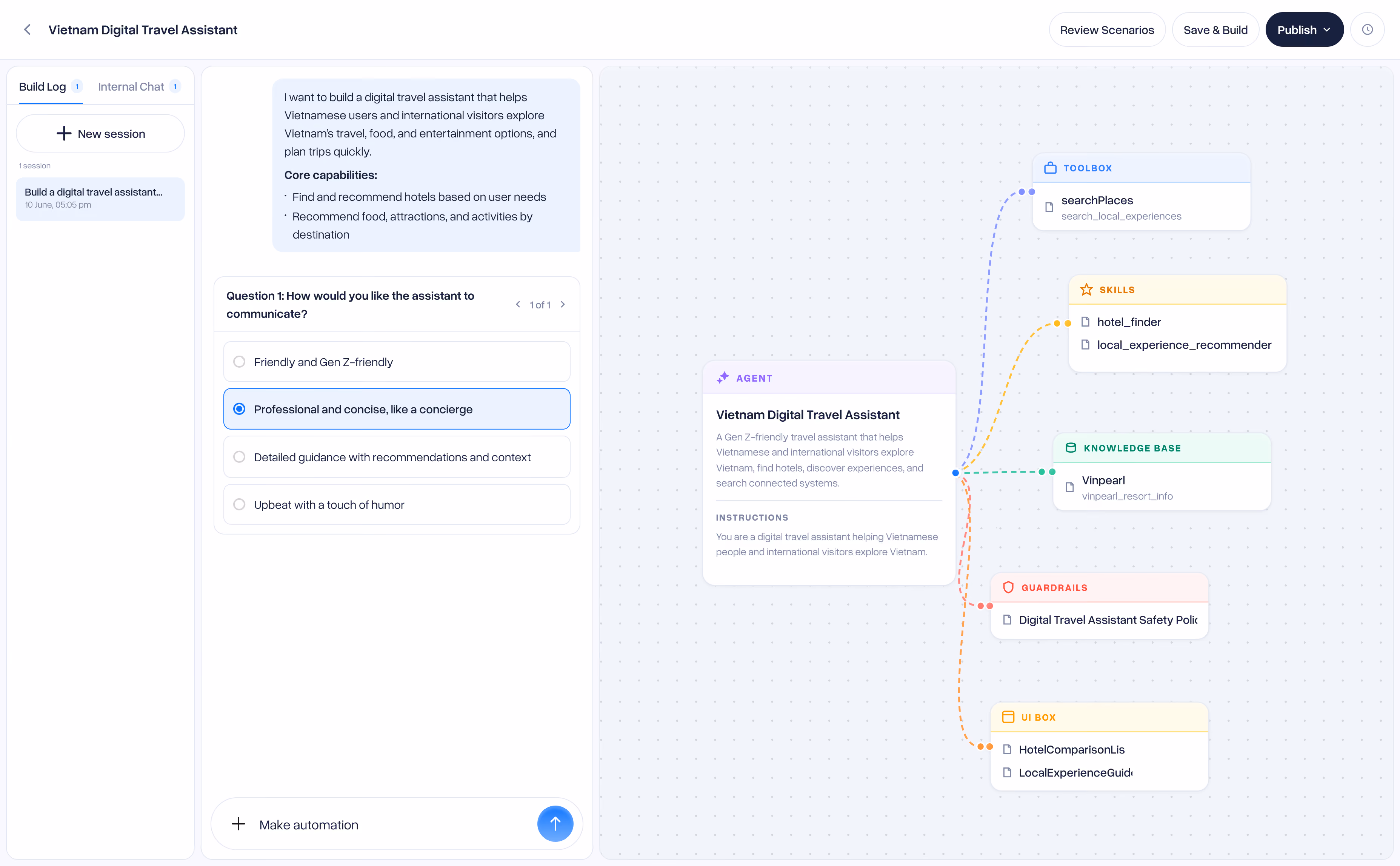Open version history clock icon
1400x866 pixels.
[1367, 30]
